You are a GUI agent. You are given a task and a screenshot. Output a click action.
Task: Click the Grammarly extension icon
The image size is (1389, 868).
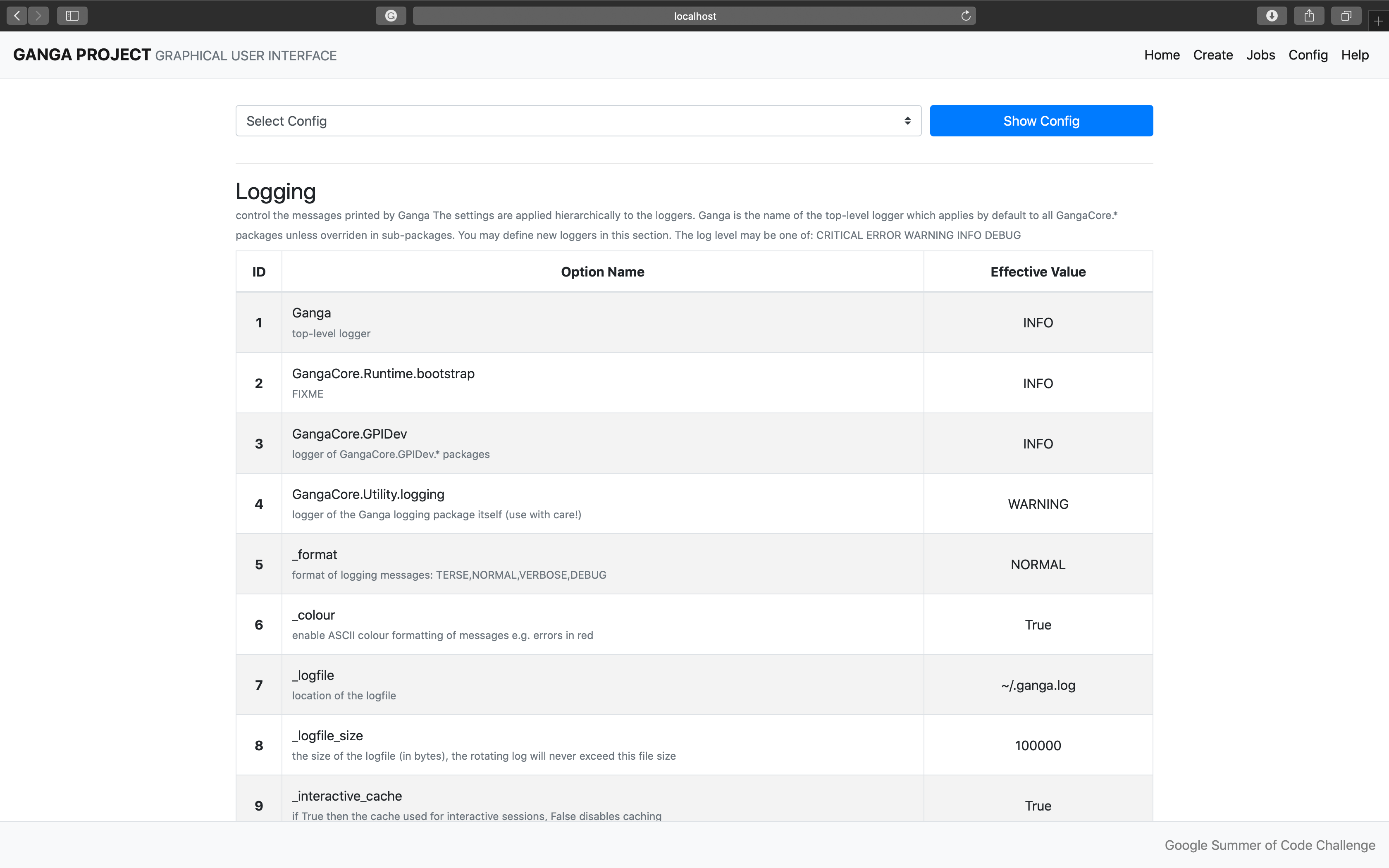pos(391,16)
